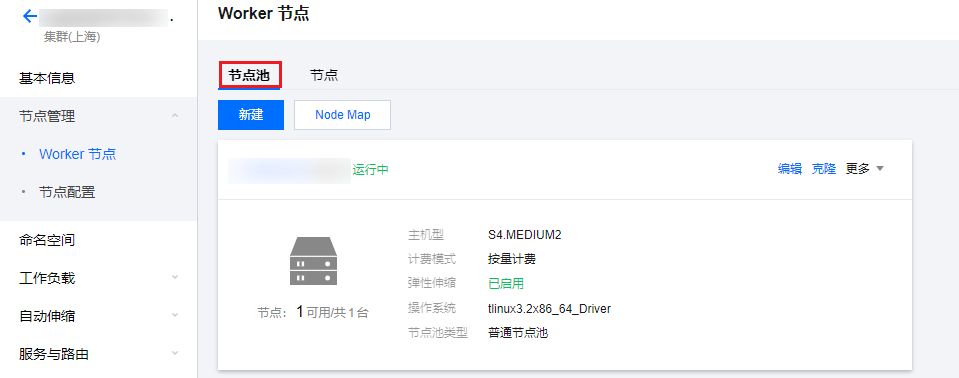
Task: Switch to the 节点 tab
Action: click(x=324, y=75)
